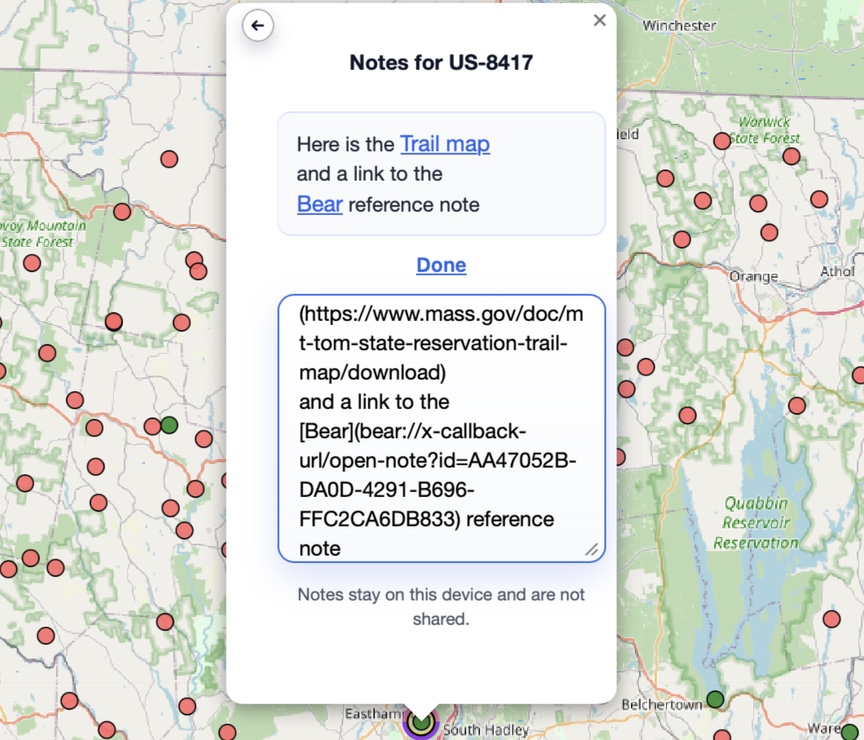Open the Bear reference note link
The image size is (864, 740).
coord(319,205)
